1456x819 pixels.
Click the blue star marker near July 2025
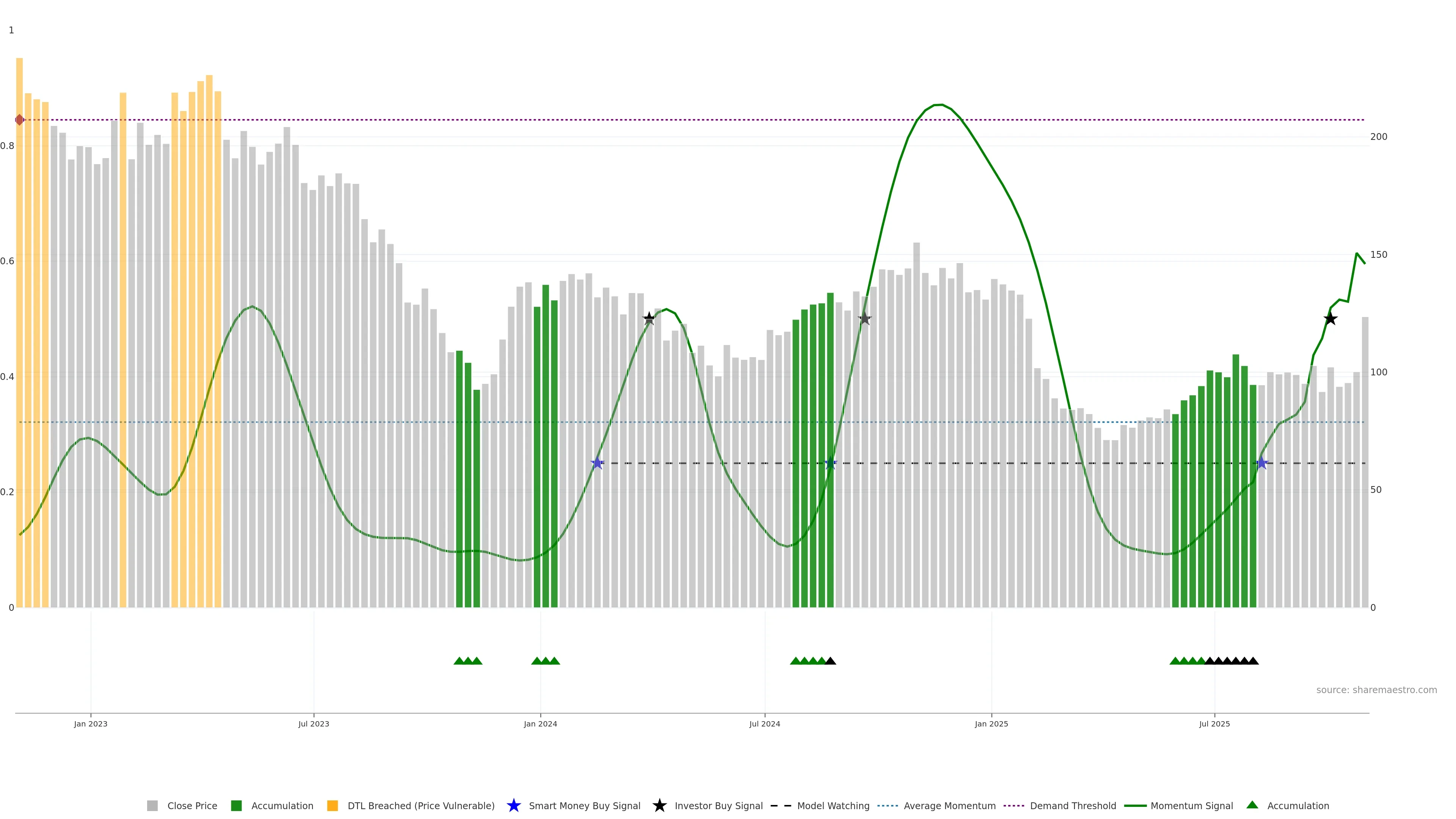pyautogui.click(x=1261, y=463)
